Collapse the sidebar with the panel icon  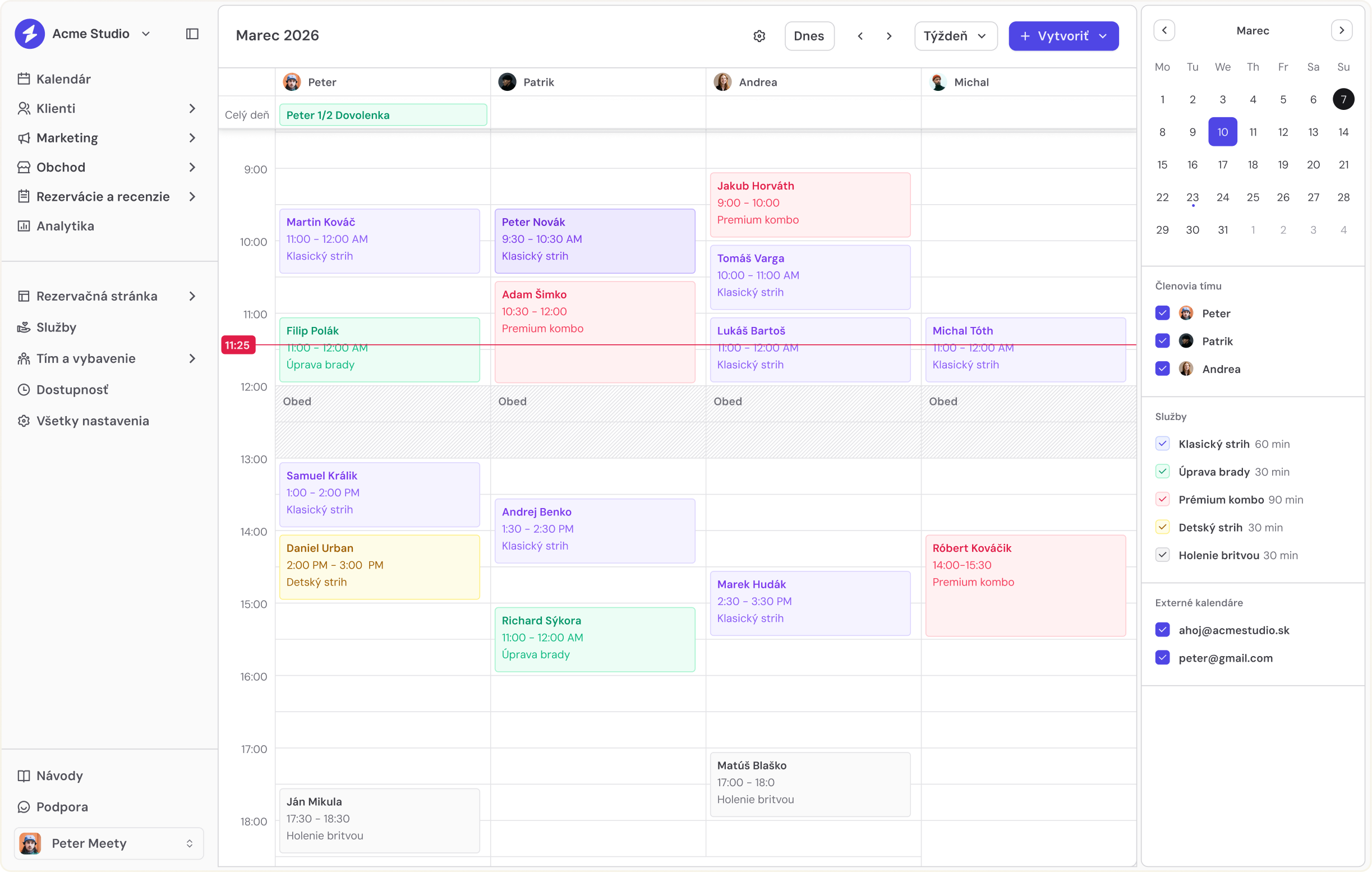tap(192, 34)
